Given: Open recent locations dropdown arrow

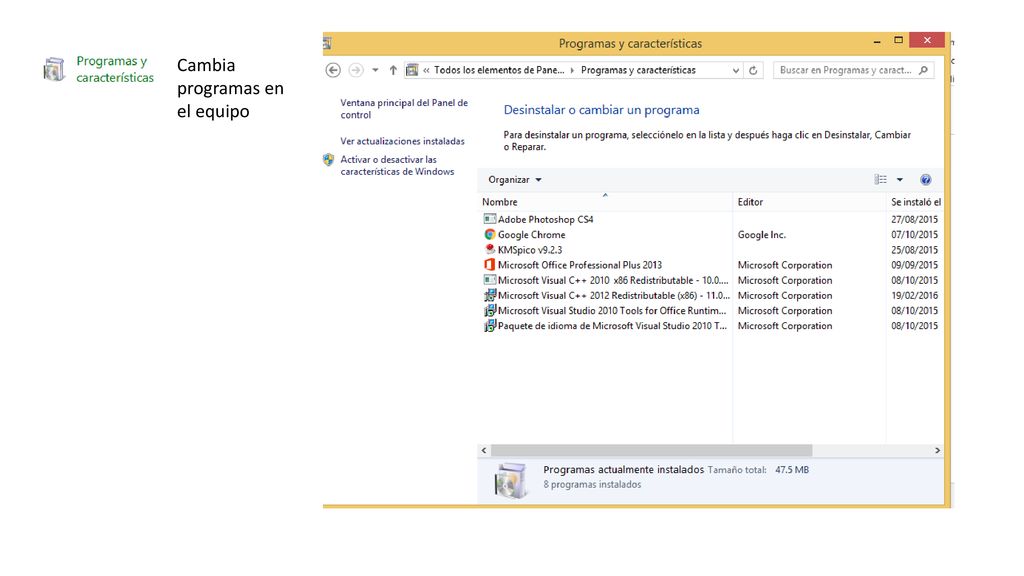Looking at the screenshot, I should coord(376,70).
